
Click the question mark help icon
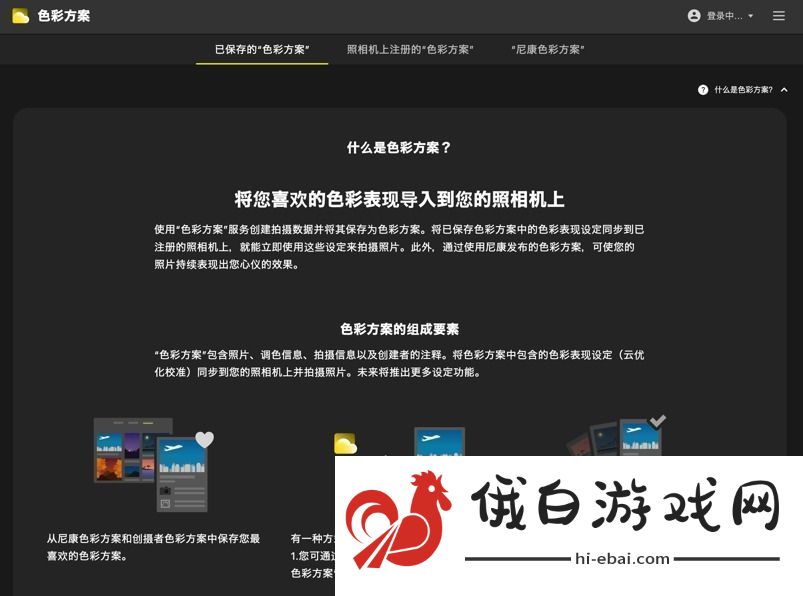pos(703,90)
